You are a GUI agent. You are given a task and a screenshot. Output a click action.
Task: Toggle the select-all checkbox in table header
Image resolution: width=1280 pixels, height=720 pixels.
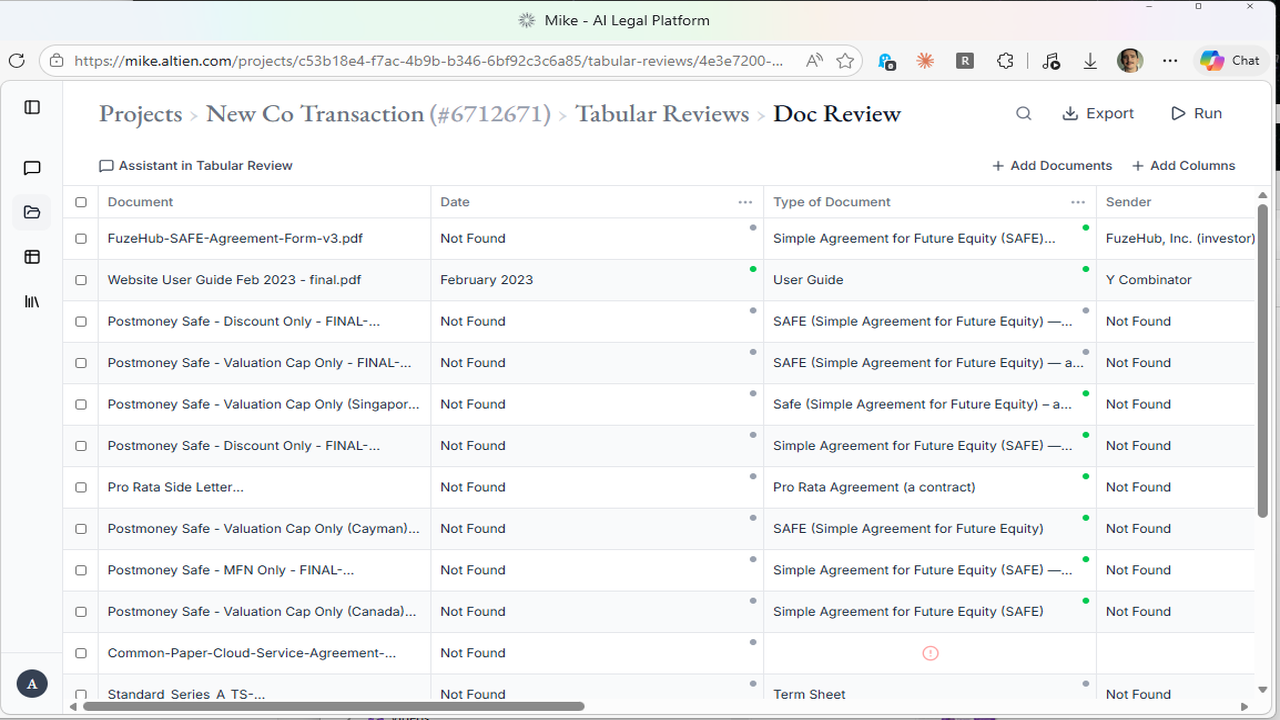(x=81, y=202)
